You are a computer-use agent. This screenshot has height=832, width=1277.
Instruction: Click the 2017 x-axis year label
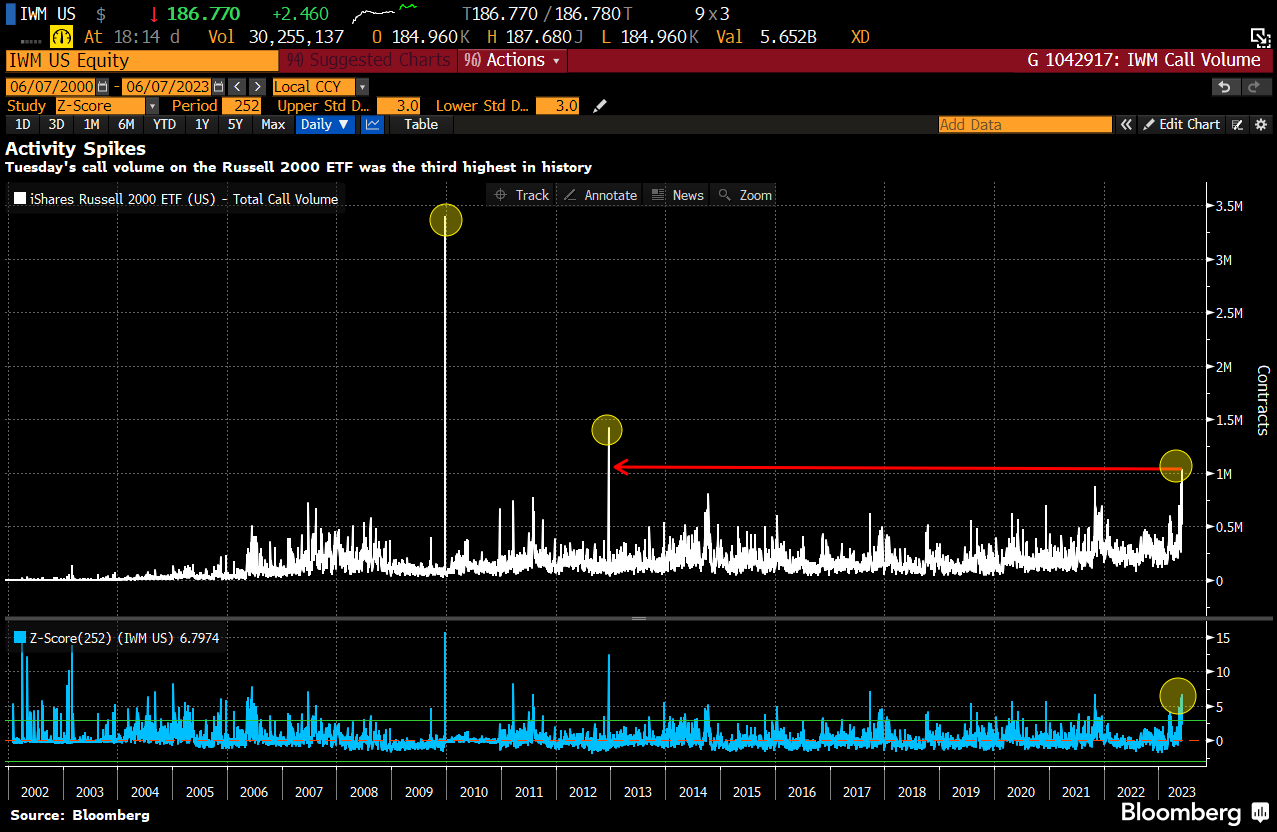pyautogui.click(x=857, y=792)
